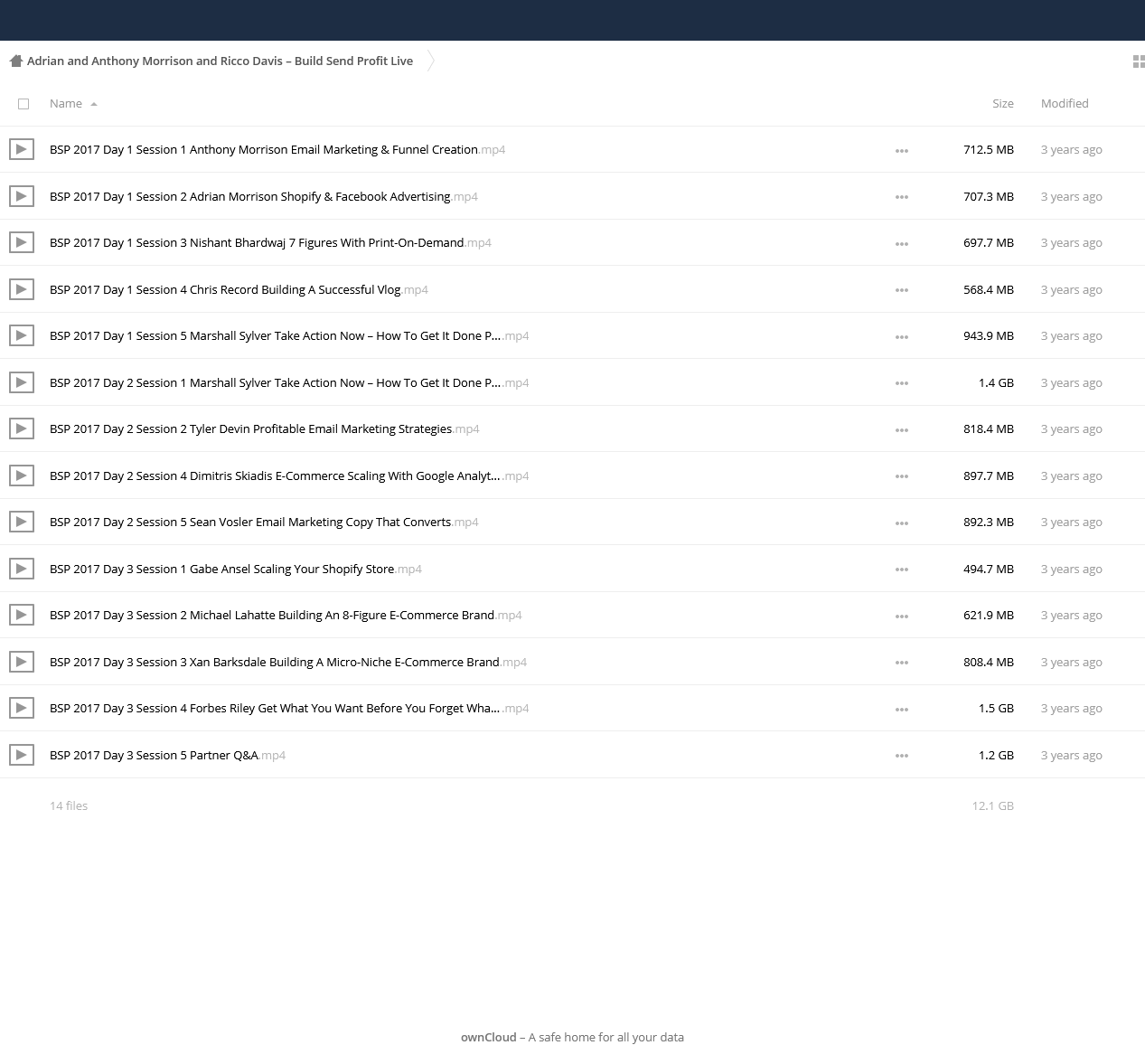1145x1064 pixels.
Task: Click modified date of Partner Q&A file
Action: pos(1072,755)
